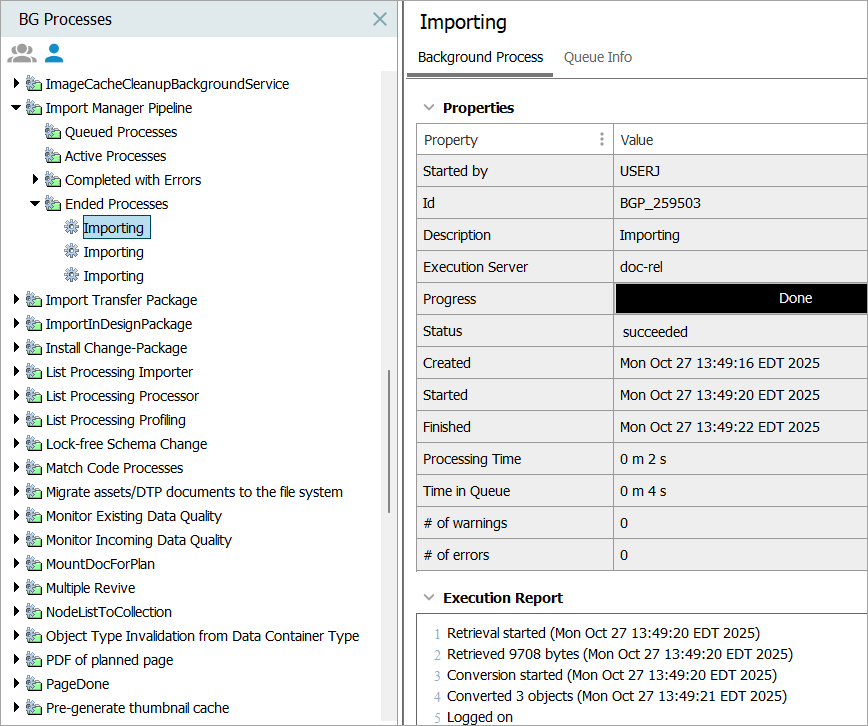Click the Import Transfer Package icon

pyautogui.click(x=34, y=300)
